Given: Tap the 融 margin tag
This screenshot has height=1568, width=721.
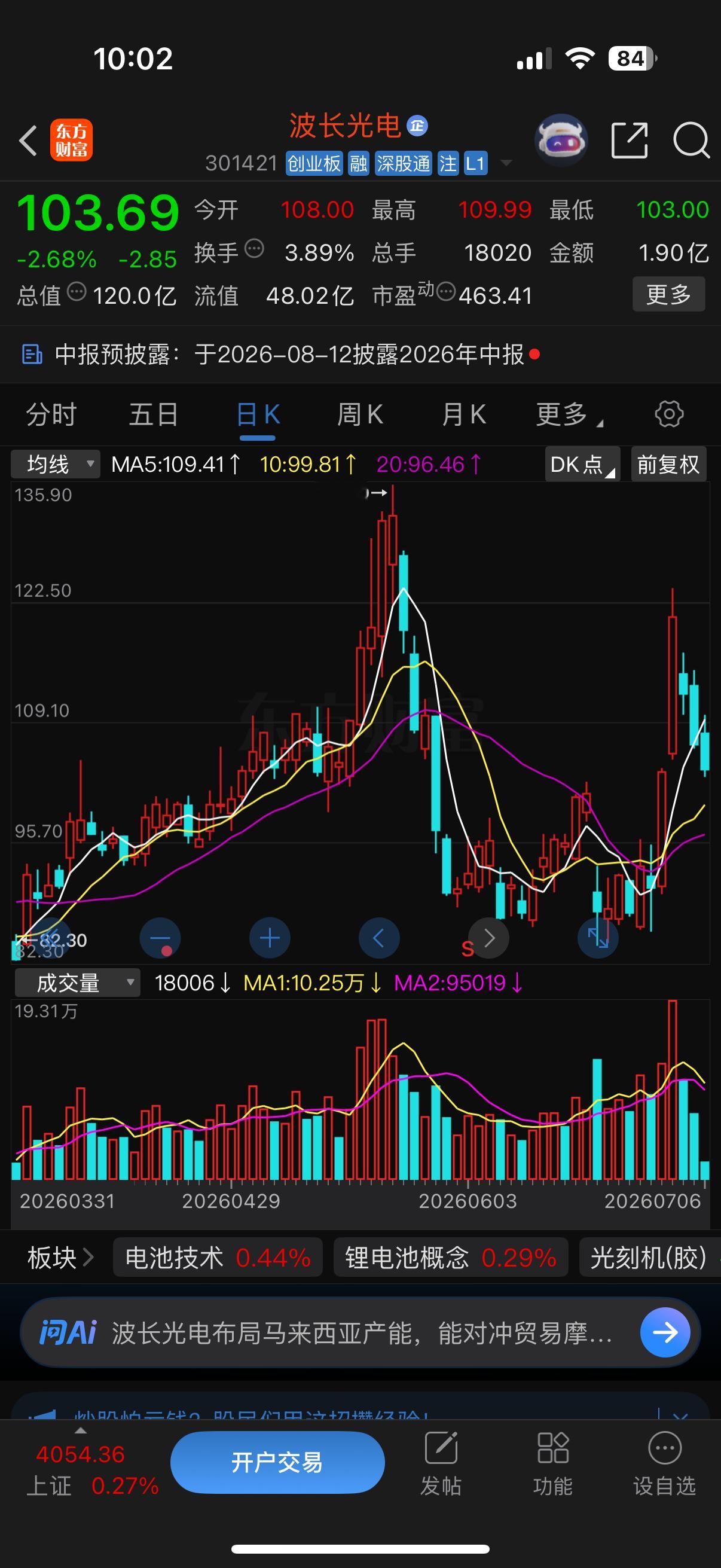Looking at the screenshot, I should (358, 163).
